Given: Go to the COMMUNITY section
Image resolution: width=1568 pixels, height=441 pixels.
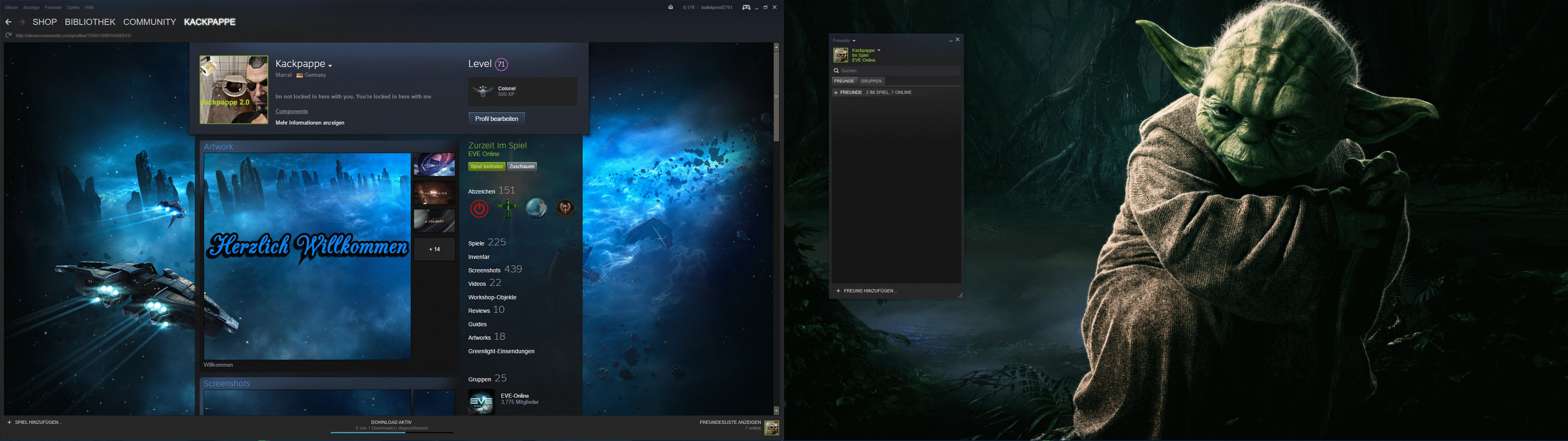Looking at the screenshot, I should pos(149,22).
